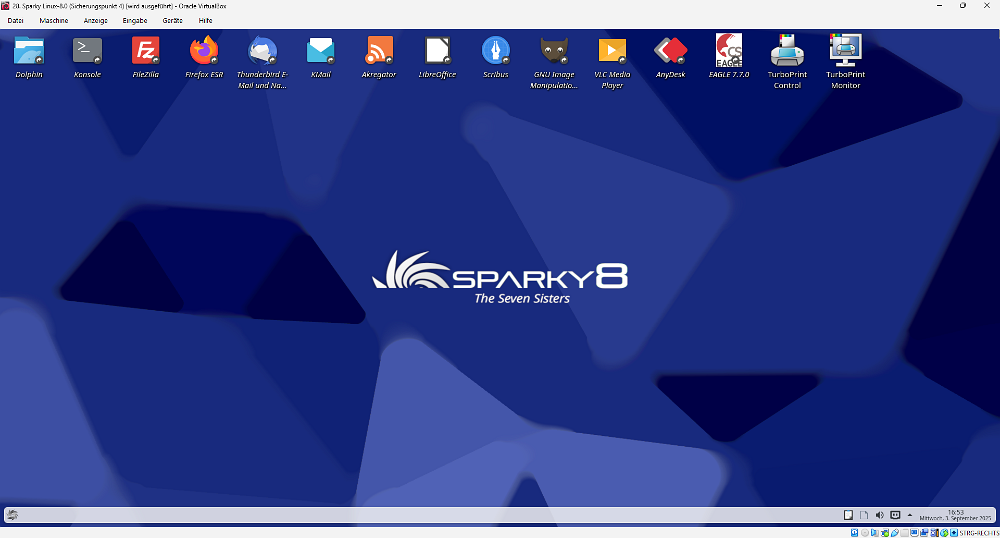Open FileZilla desktop shortcut
Viewport: 1000px width, 538px height.
pos(146,51)
